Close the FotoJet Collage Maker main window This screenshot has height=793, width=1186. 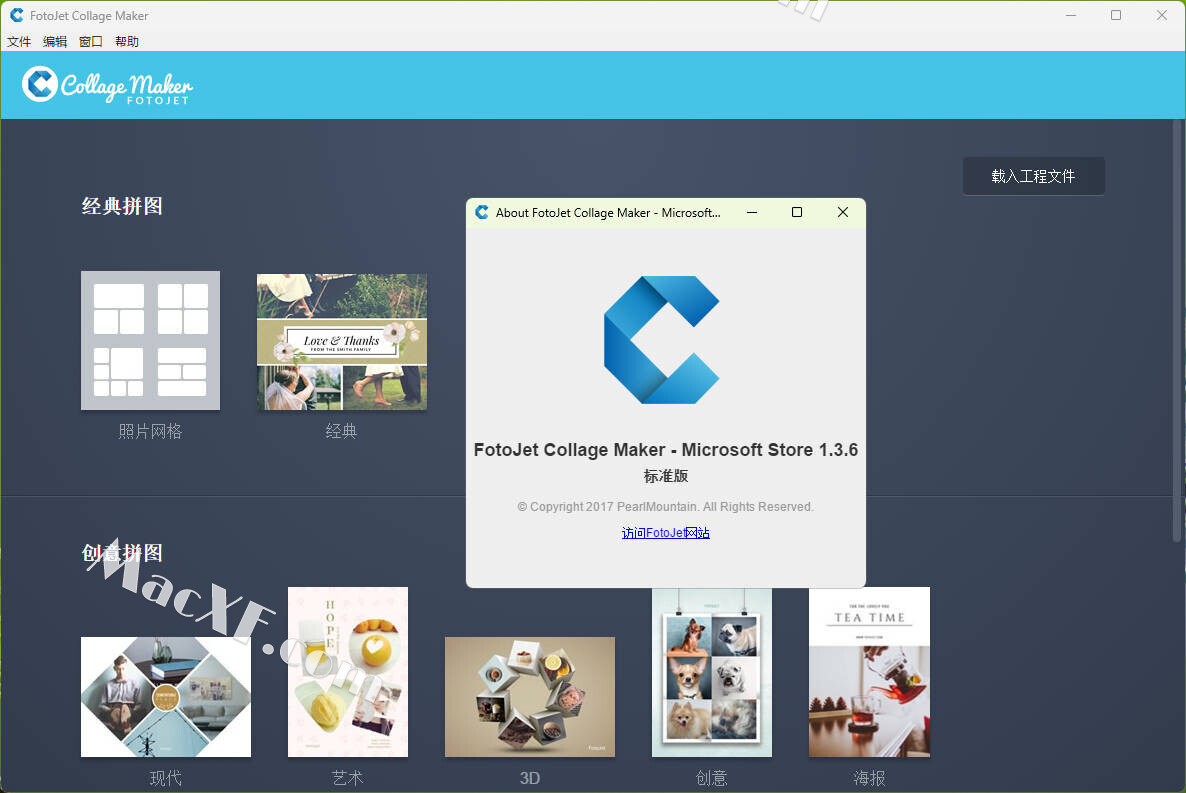point(1162,15)
